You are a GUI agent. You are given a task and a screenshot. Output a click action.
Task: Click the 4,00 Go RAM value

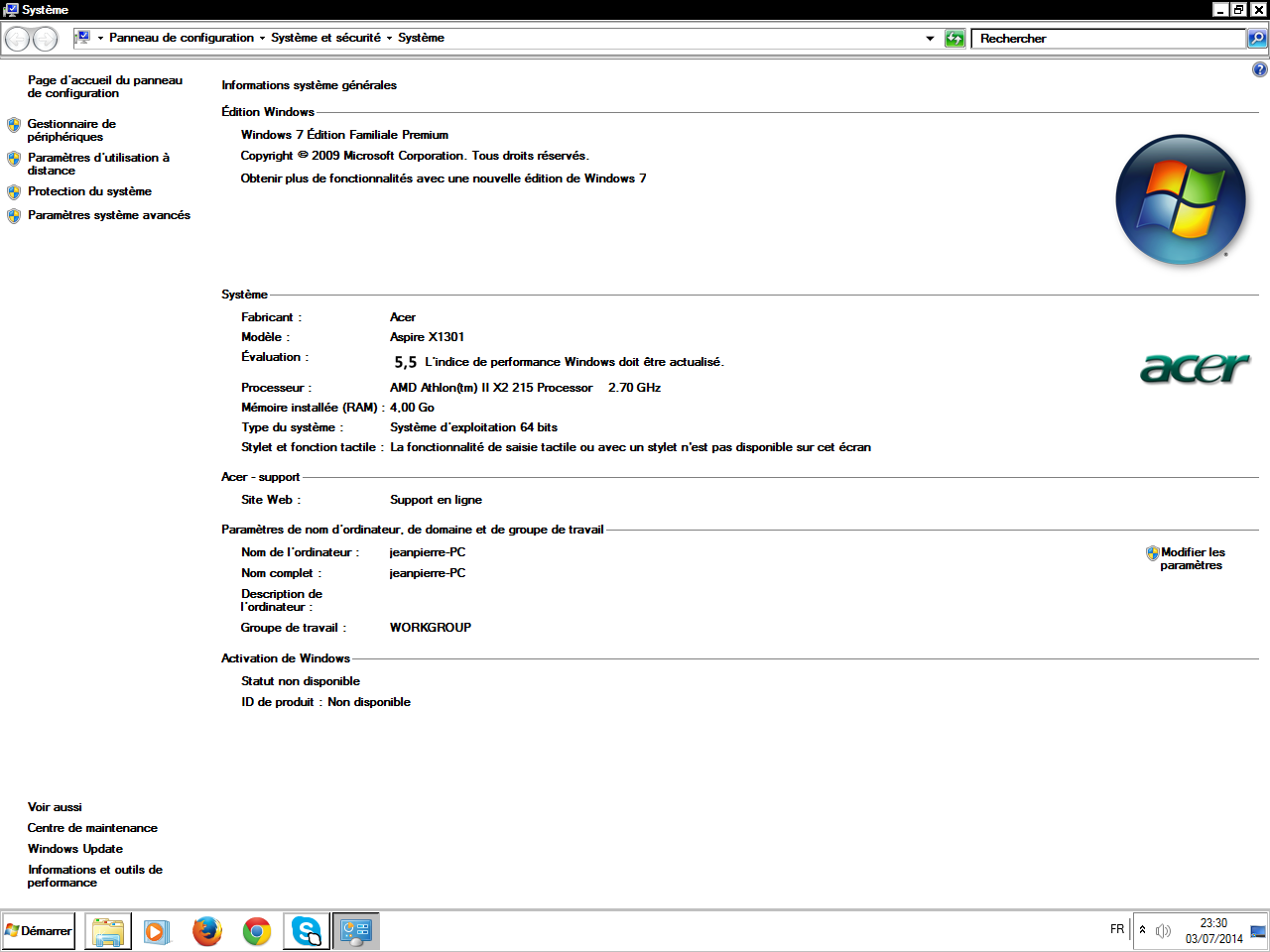pyautogui.click(x=412, y=408)
